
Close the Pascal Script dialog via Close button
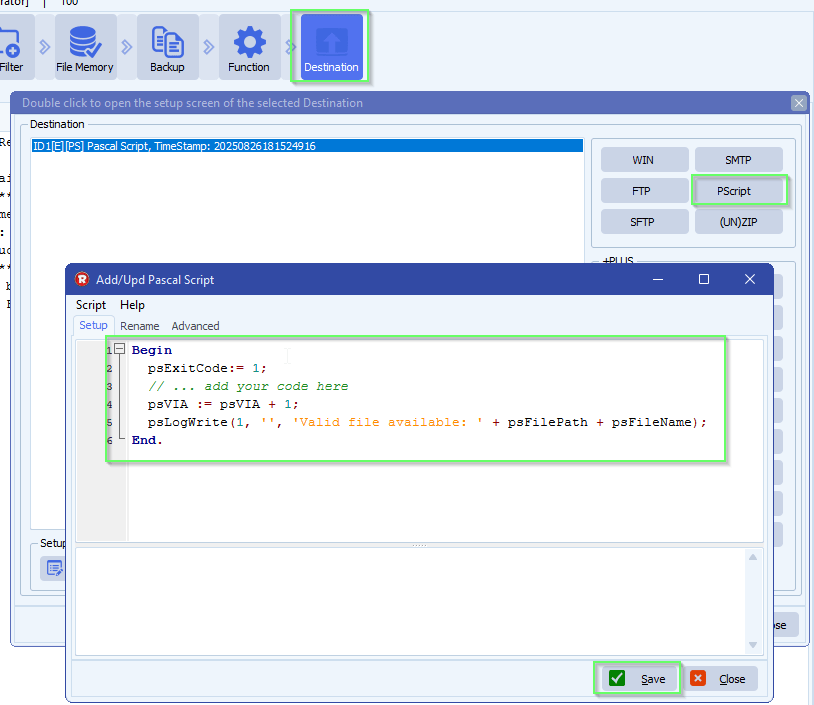[719, 679]
